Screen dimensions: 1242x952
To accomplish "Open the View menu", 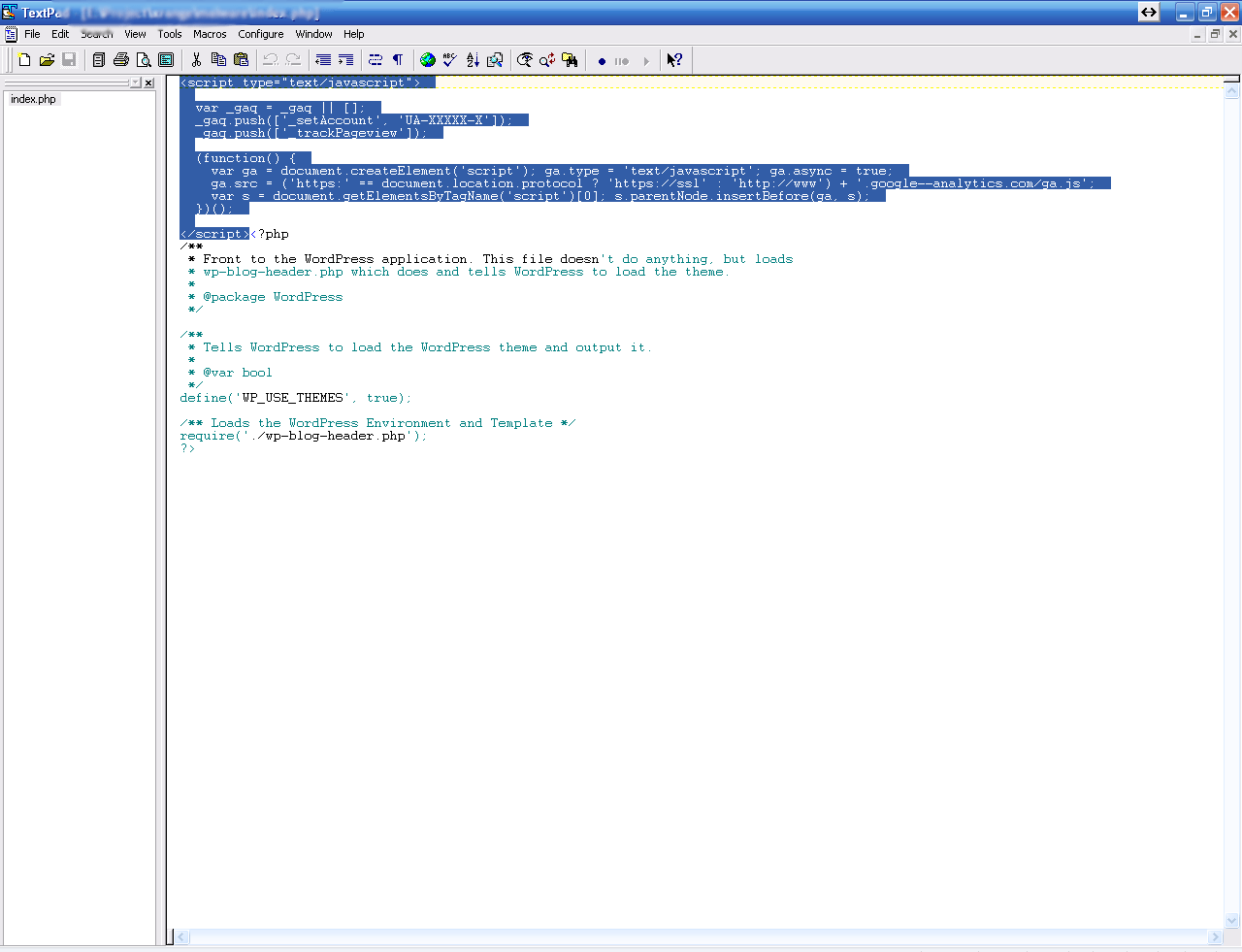I will 135,34.
